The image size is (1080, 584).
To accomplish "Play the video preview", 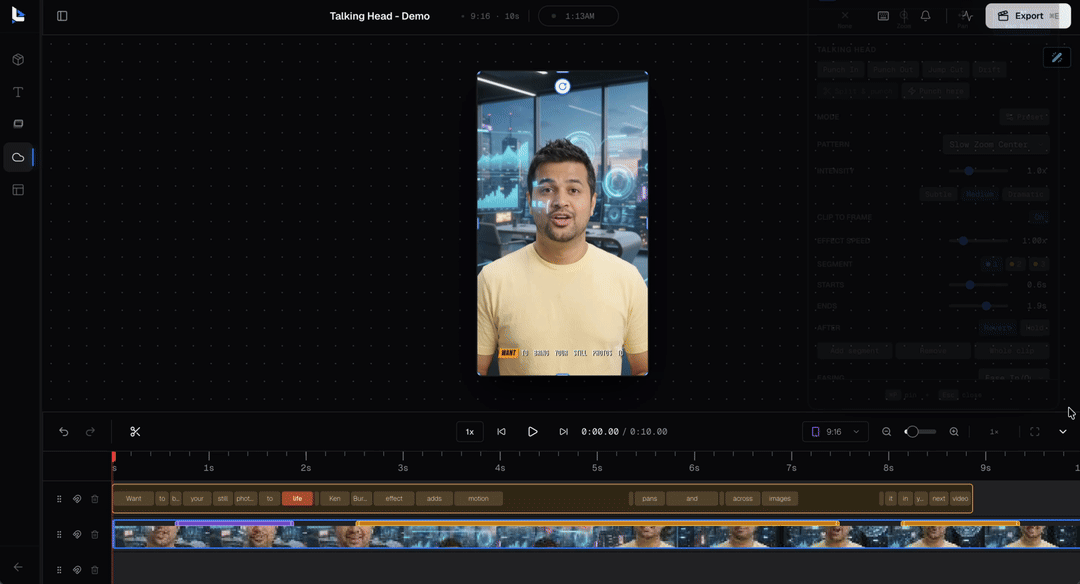I will tap(532, 432).
